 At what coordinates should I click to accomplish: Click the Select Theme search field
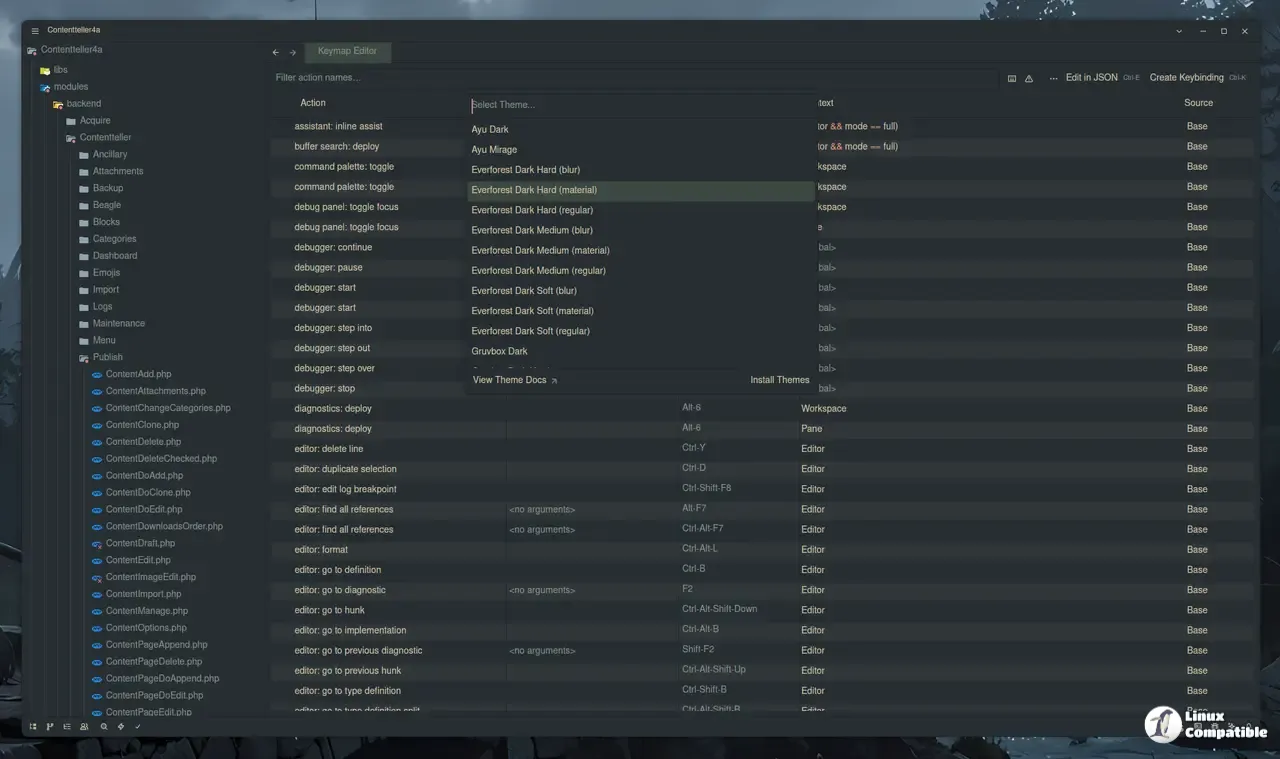640,105
